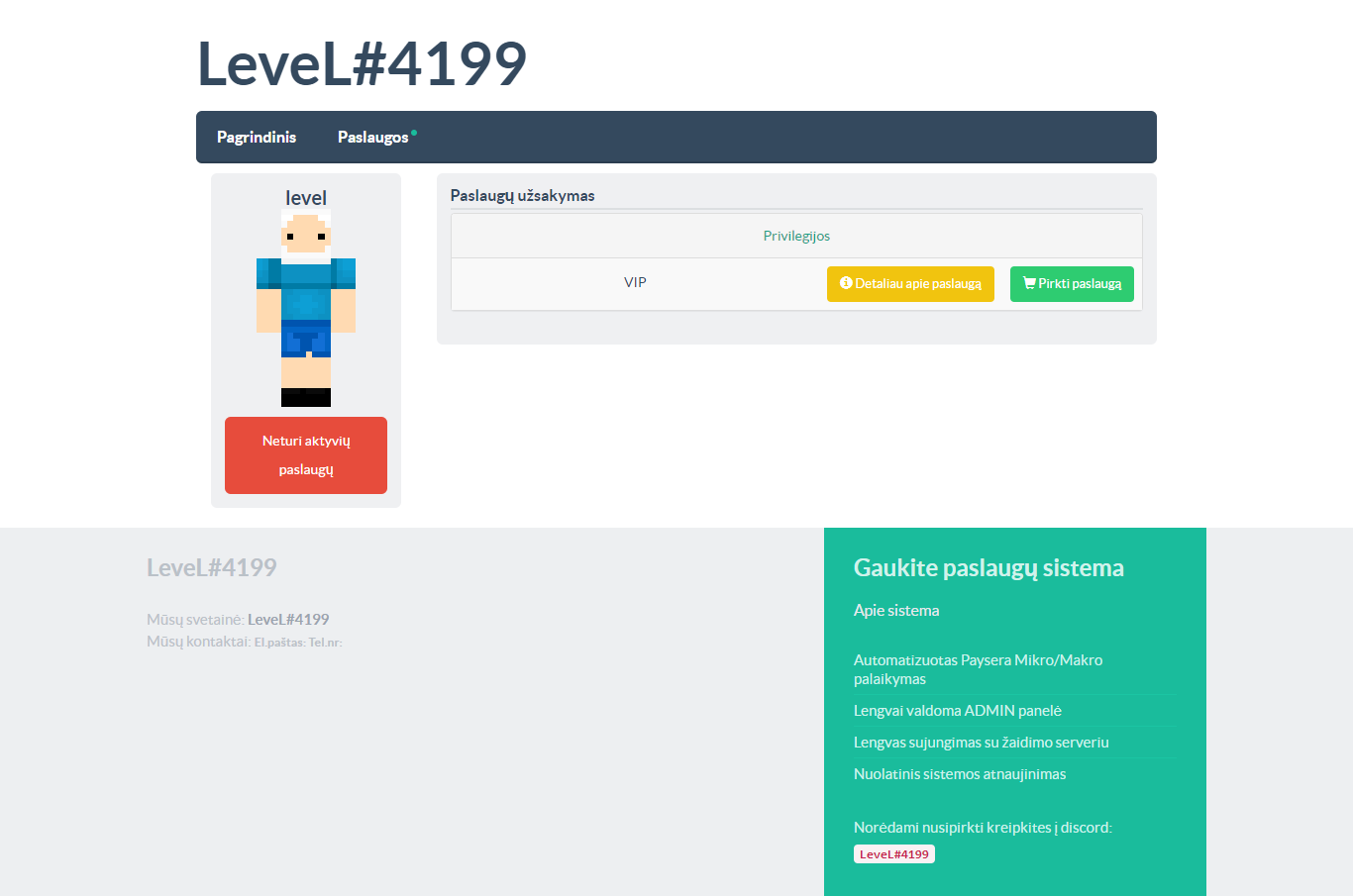Click the LeveL#4199 site title
The height and width of the screenshot is (896, 1353).
362,64
